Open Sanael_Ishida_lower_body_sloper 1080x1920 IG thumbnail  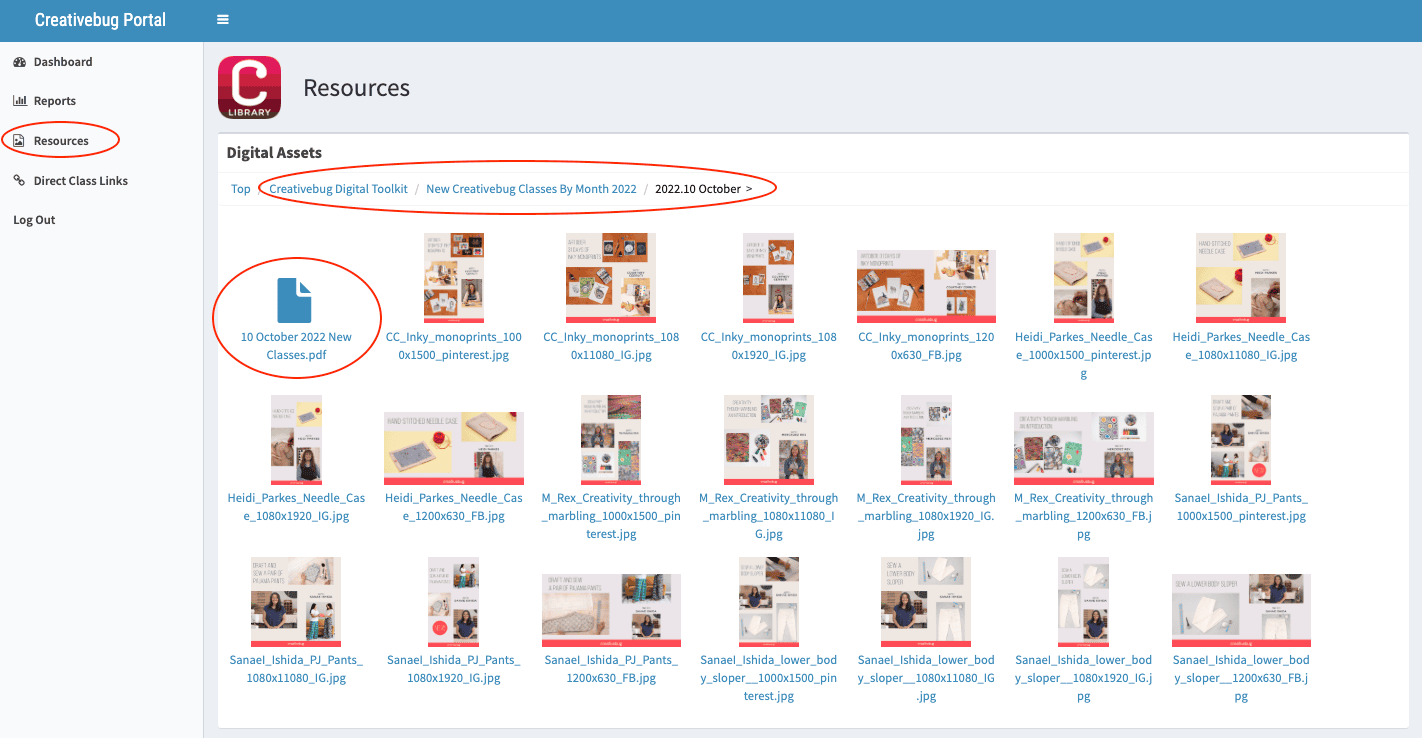coord(1083,602)
